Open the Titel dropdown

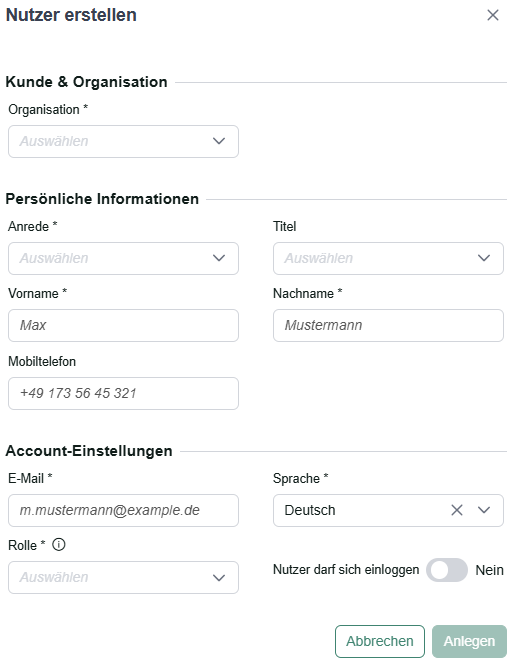(x=388, y=258)
